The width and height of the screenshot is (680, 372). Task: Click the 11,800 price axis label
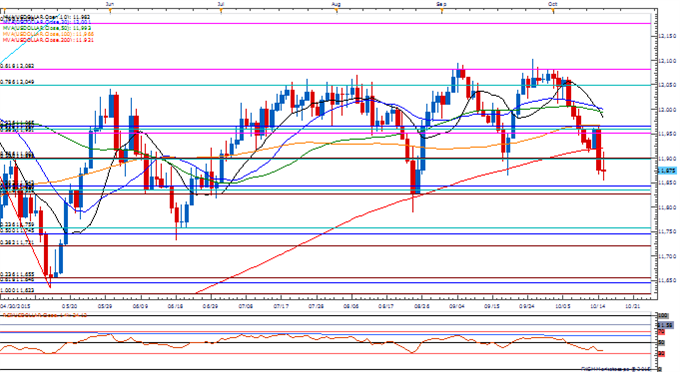coord(668,208)
